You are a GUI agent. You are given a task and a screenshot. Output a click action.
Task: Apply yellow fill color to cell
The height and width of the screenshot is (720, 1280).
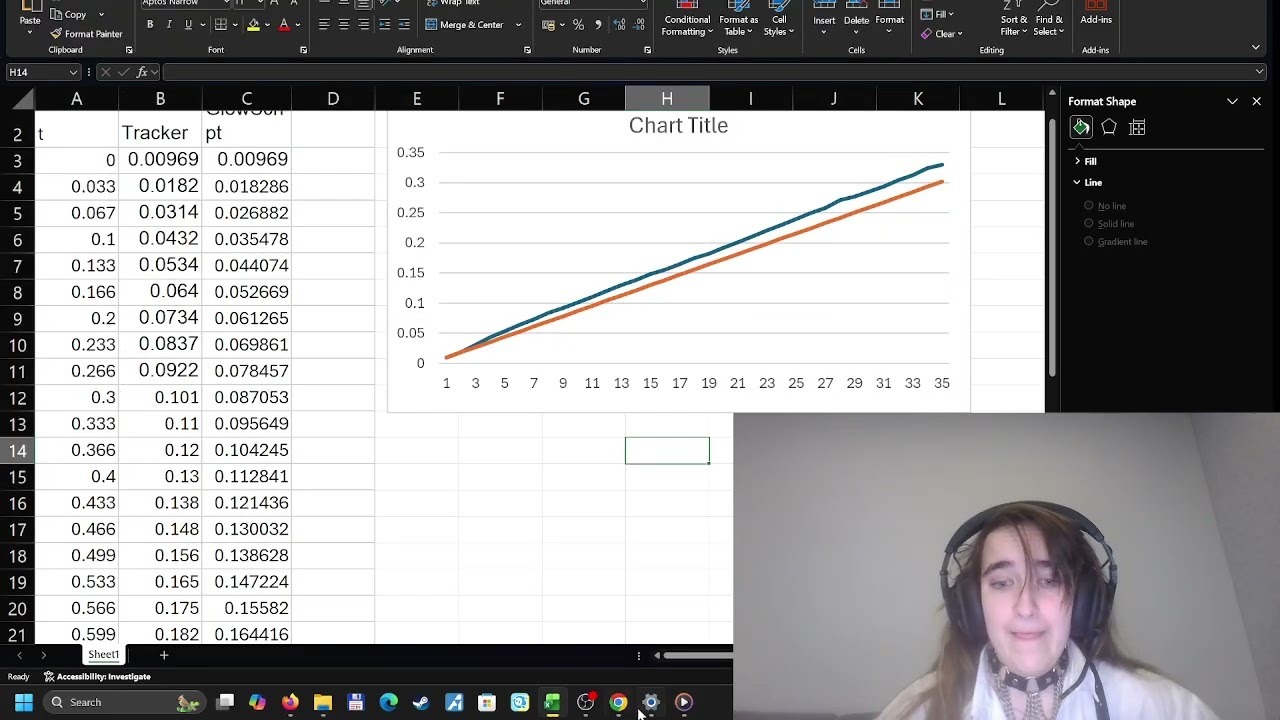point(253,24)
